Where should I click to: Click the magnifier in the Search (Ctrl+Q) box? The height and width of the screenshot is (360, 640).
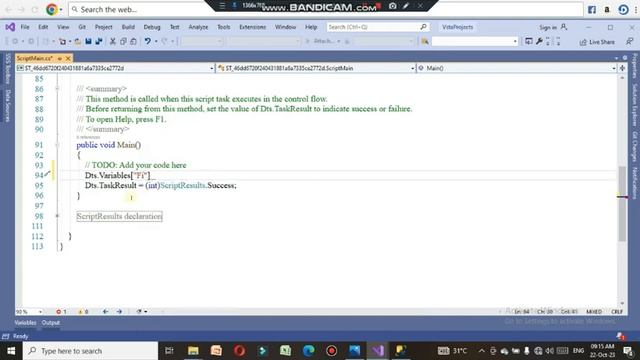point(423,27)
